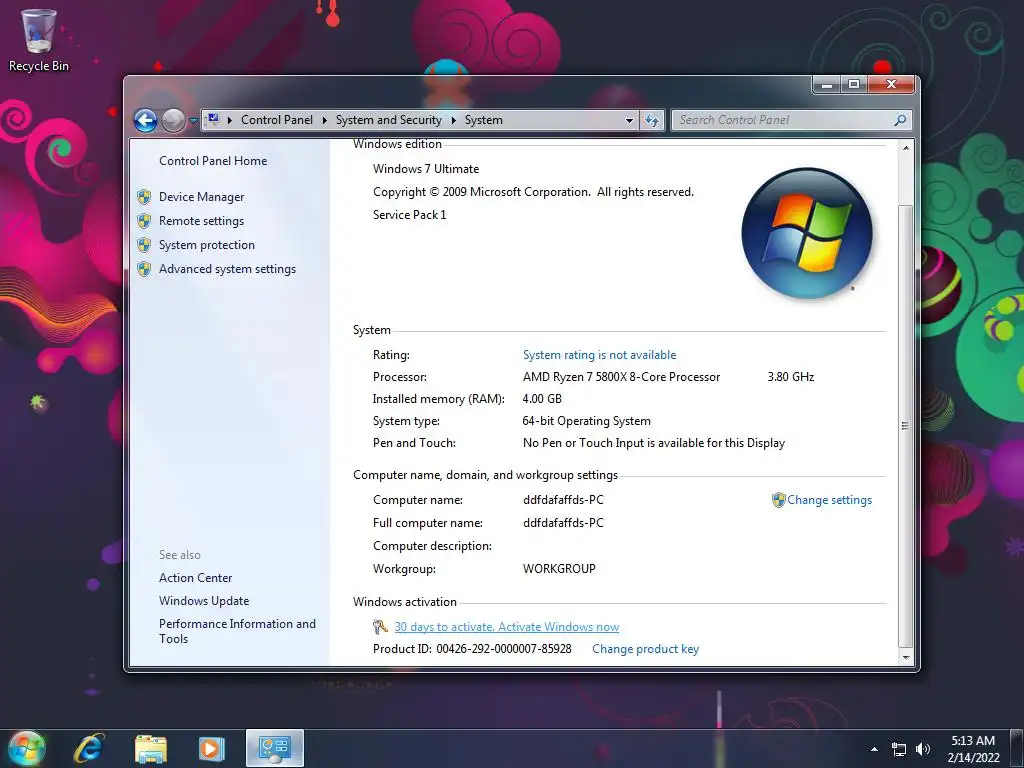Click 'System rating is not available' link
The width and height of the screenshot is (1024, 768).
599,355
